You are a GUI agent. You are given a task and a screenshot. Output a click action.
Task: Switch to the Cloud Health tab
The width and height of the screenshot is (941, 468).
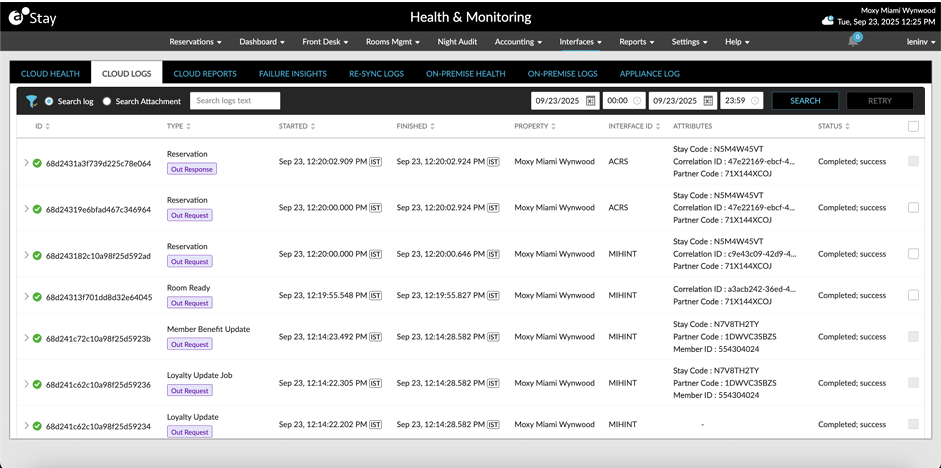point(50,74)
